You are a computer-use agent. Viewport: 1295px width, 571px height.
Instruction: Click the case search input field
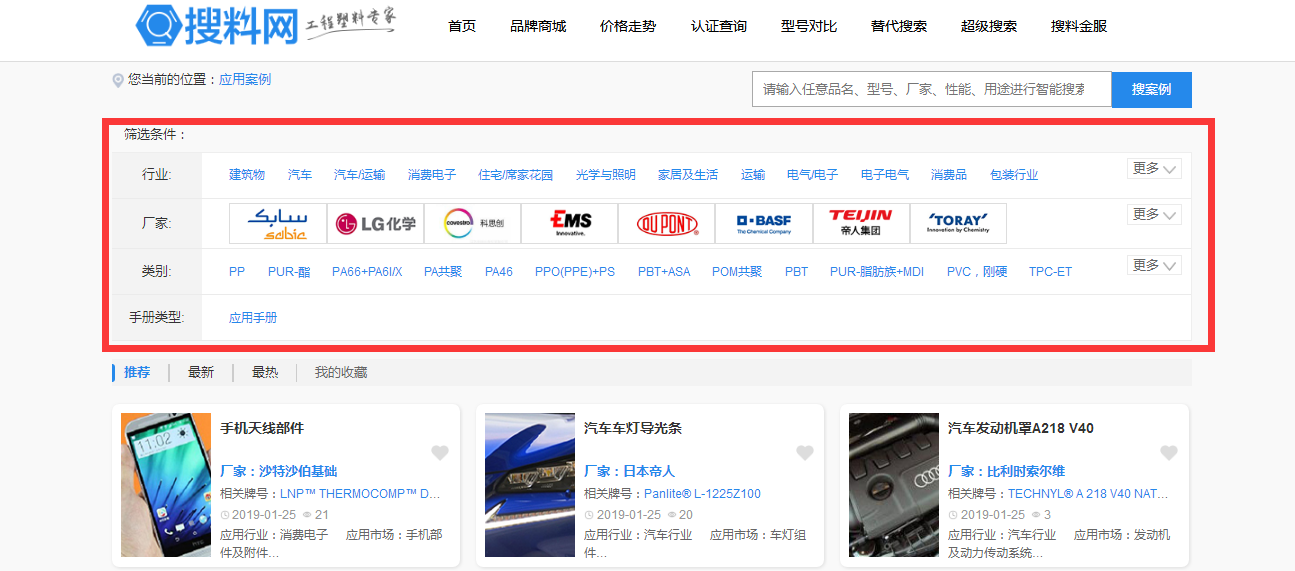tap(931, 89)
